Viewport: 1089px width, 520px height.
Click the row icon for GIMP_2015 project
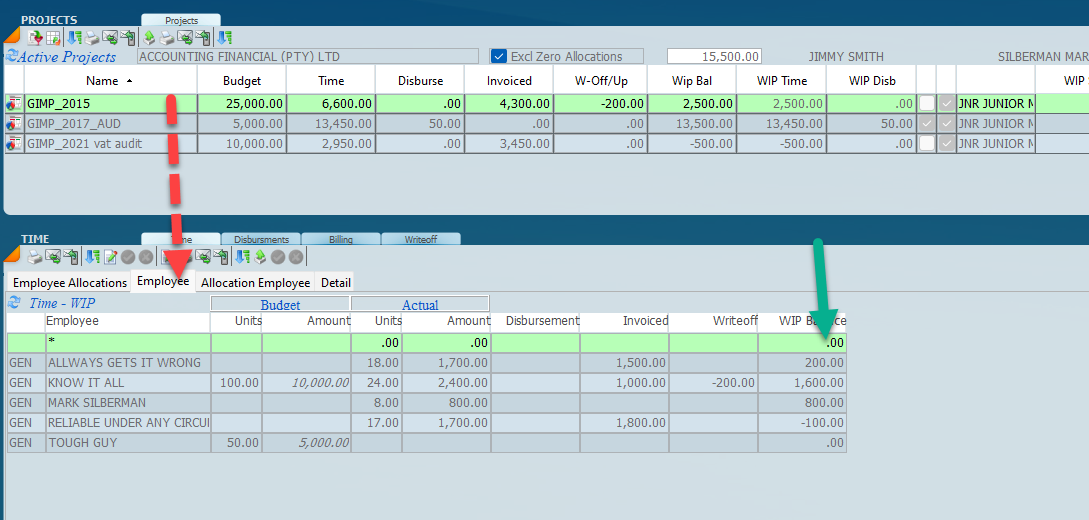pos(14,103)
